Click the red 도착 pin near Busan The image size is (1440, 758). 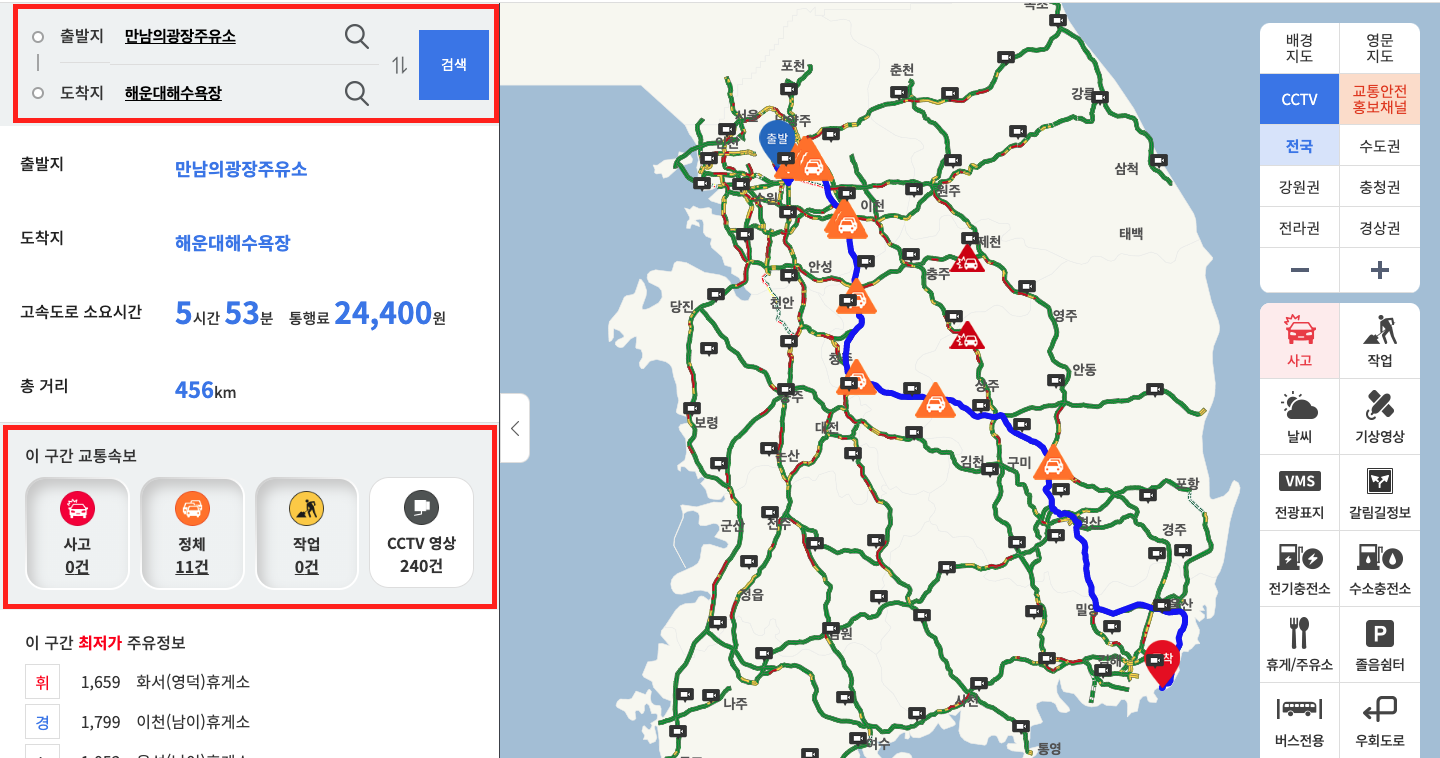[x=1163, y=662]
